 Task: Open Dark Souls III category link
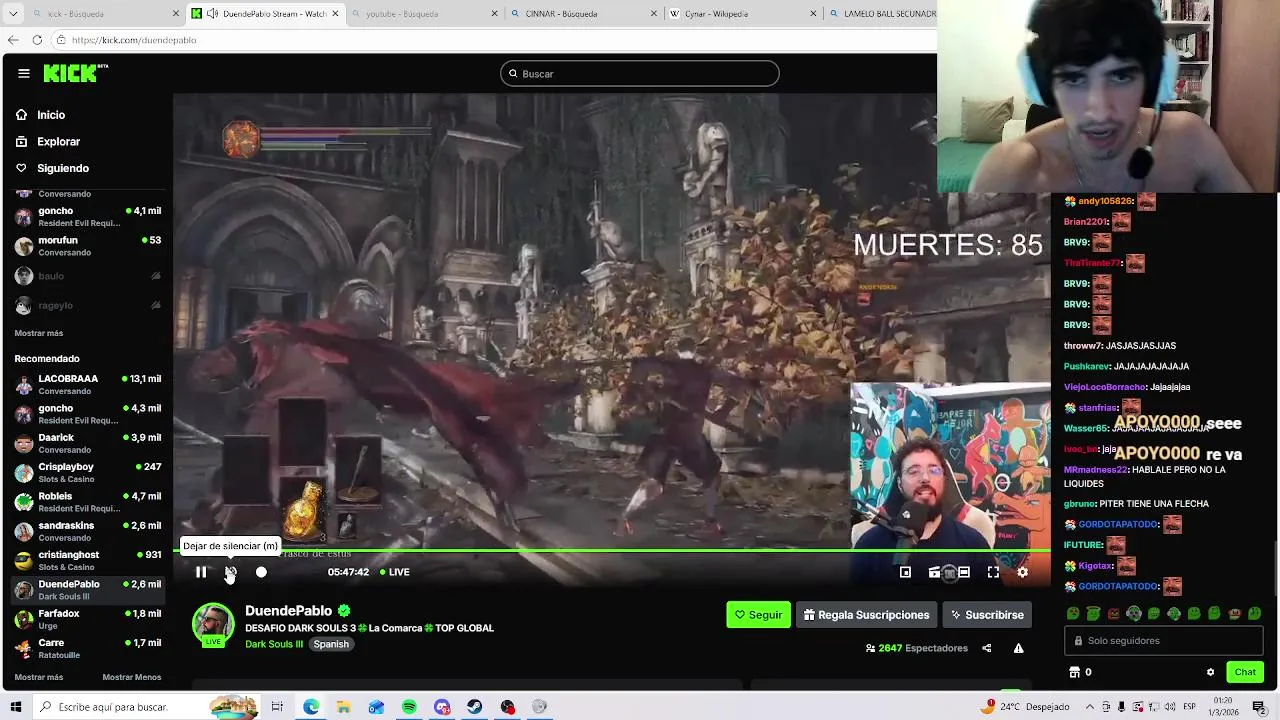click(274, 644)
